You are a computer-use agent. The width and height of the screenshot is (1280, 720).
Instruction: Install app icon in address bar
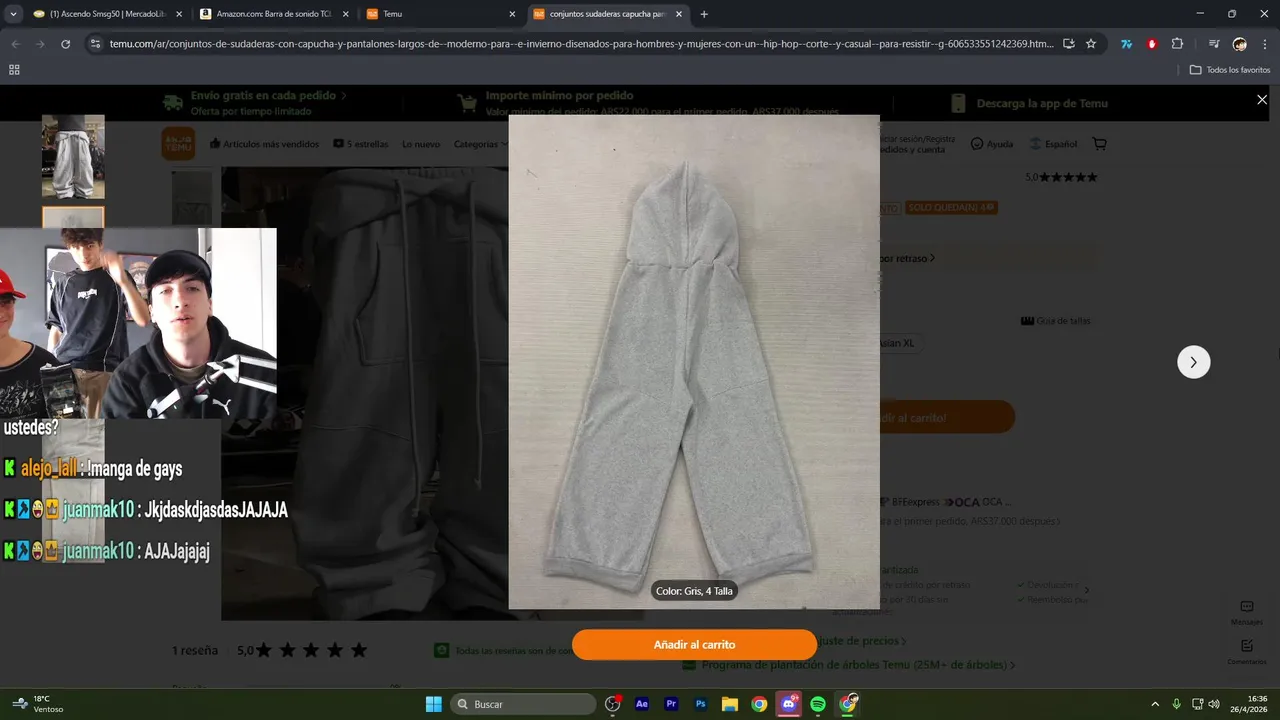tap(1069, 44)
